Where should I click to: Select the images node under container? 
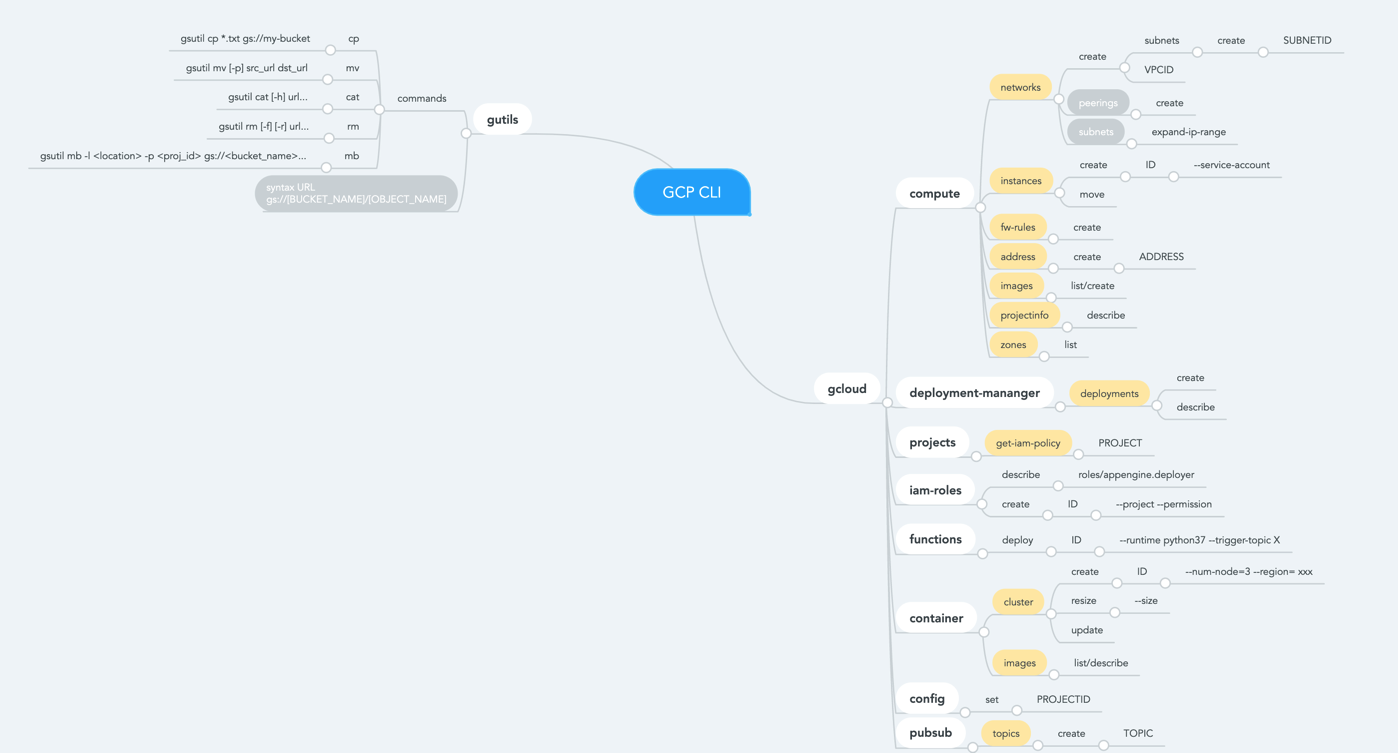(x=1019, y=663)
